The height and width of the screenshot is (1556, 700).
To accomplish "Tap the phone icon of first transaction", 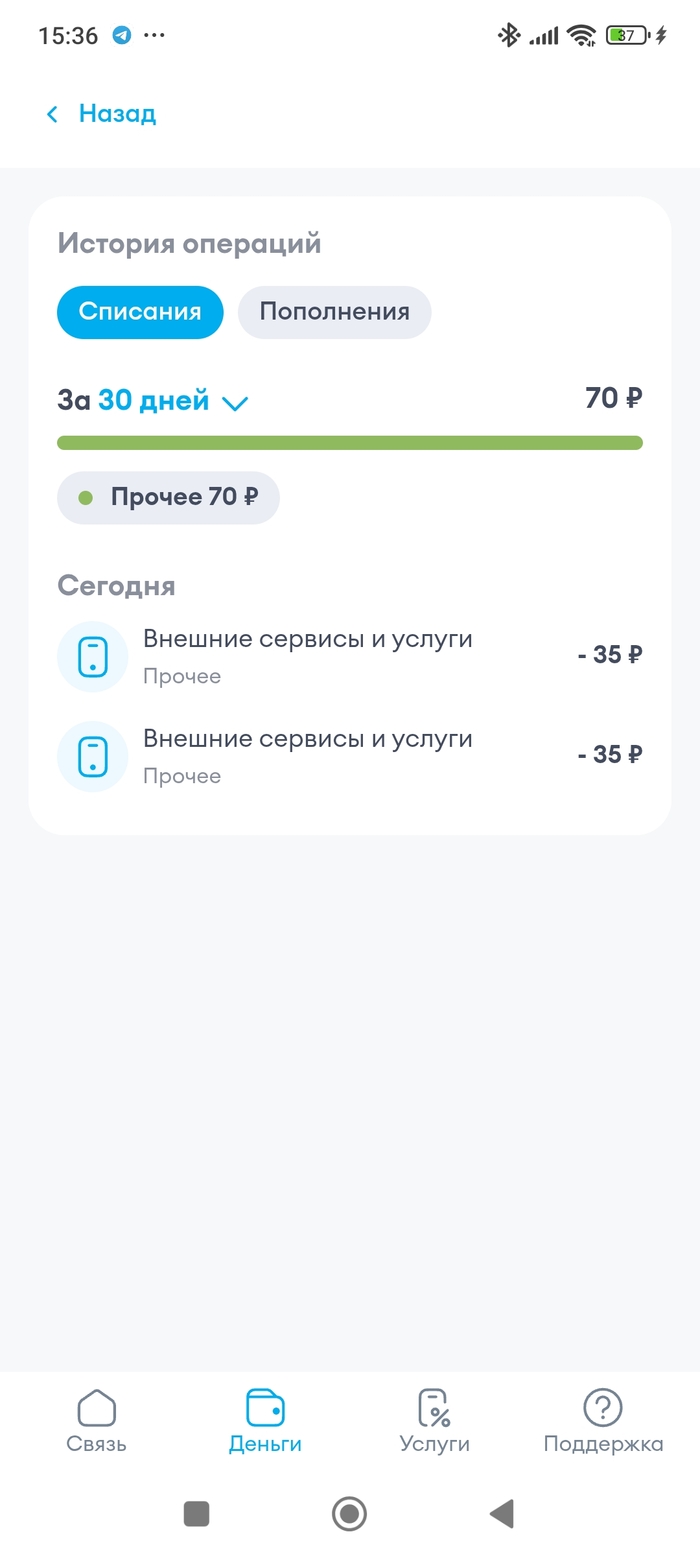I will pos(93,657).
